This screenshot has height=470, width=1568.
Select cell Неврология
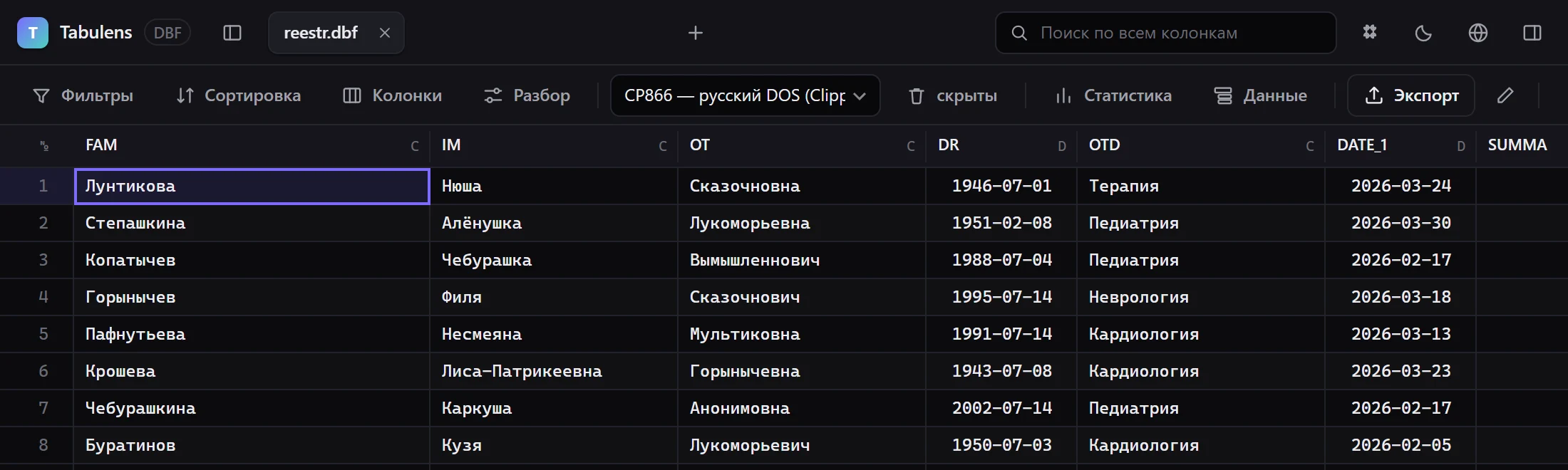coord(1201,297)
